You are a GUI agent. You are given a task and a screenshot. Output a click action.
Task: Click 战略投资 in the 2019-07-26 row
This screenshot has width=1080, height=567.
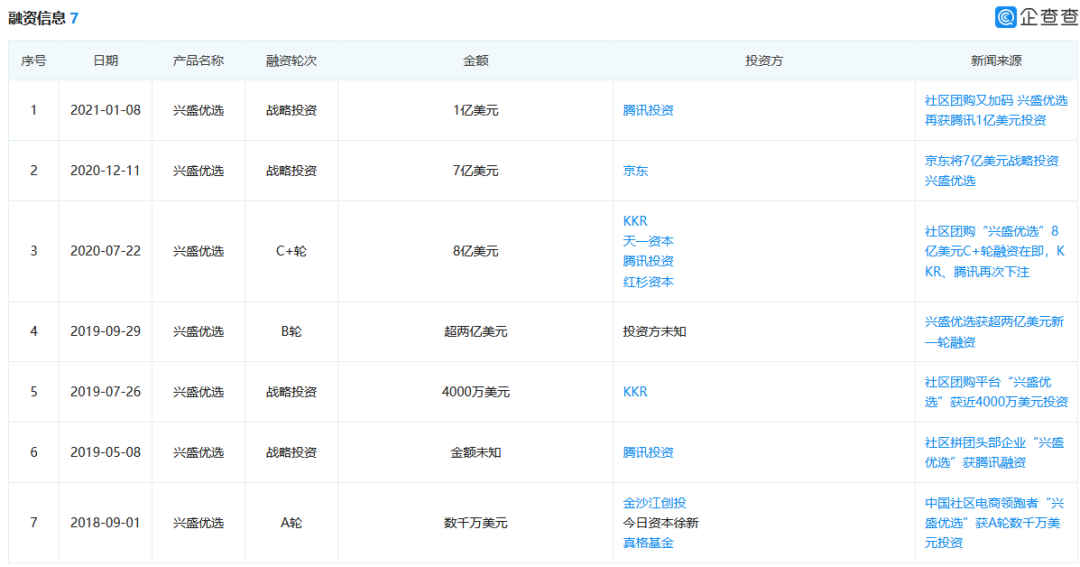coord(291,392)
